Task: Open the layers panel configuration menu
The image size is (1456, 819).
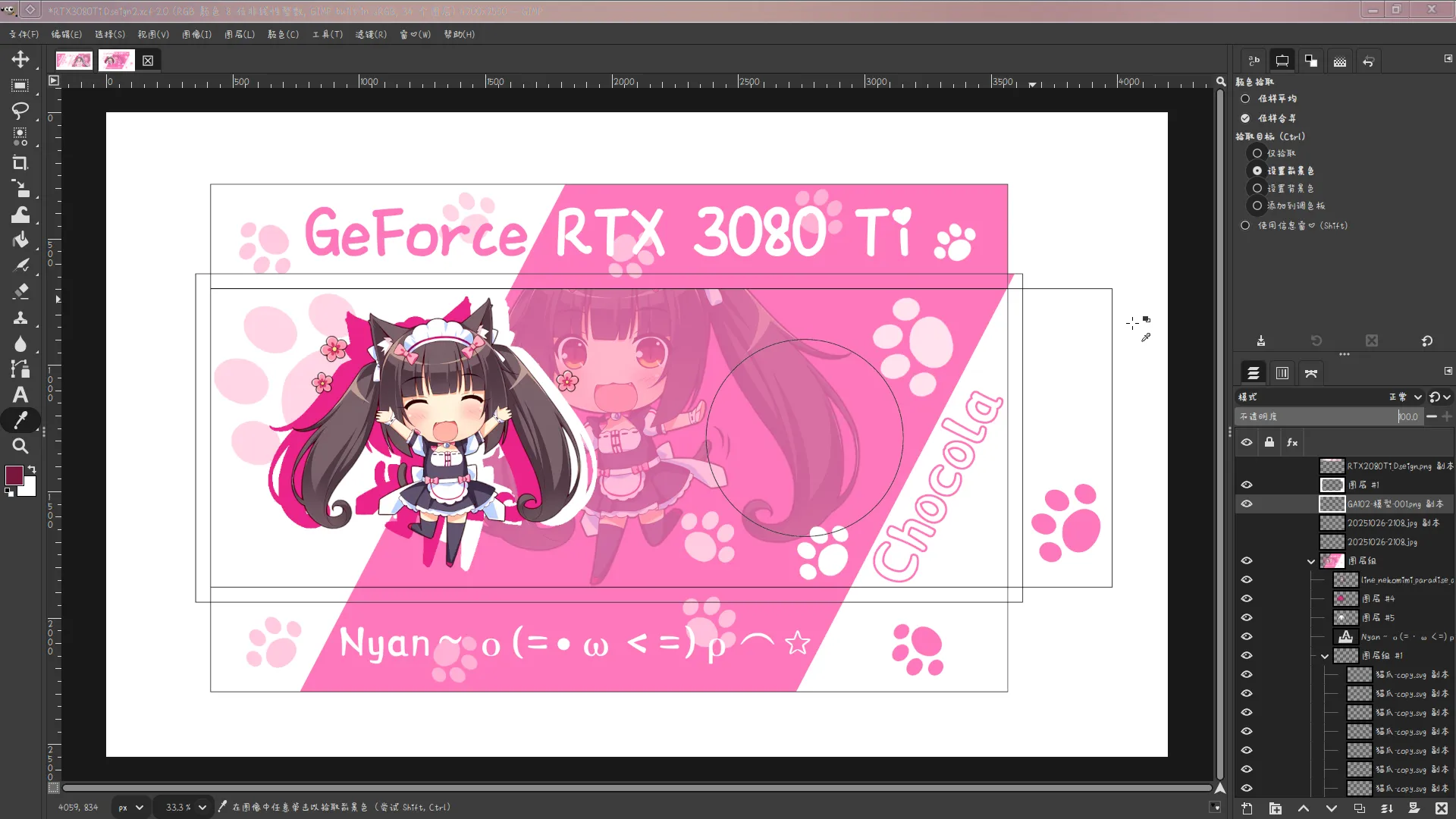Action: [1448, 371]
